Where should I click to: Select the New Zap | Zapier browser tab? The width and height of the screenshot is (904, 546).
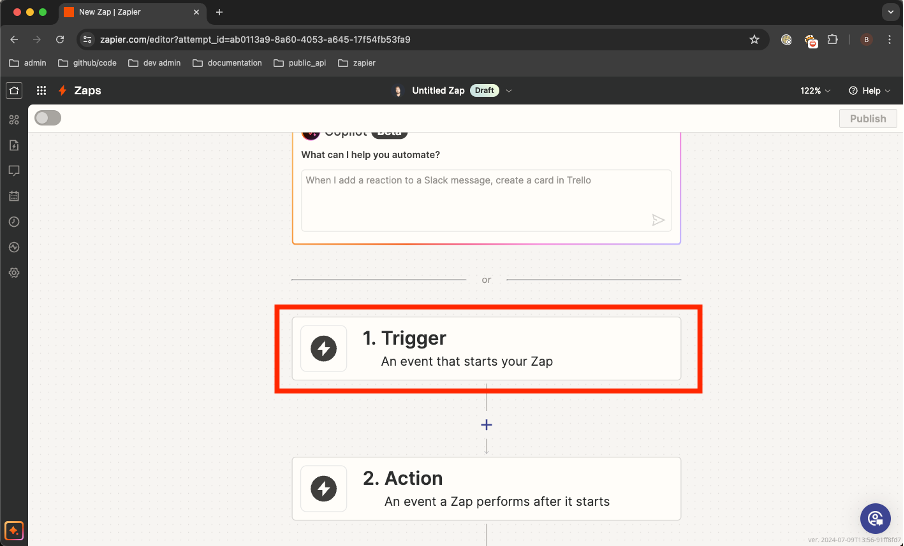click(130, 12)
